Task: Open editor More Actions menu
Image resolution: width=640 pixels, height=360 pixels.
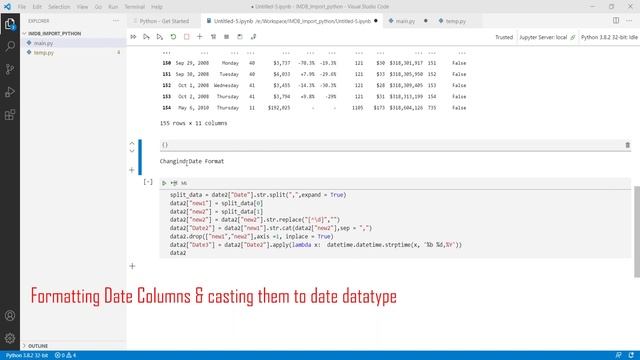Action: point(629,20)
